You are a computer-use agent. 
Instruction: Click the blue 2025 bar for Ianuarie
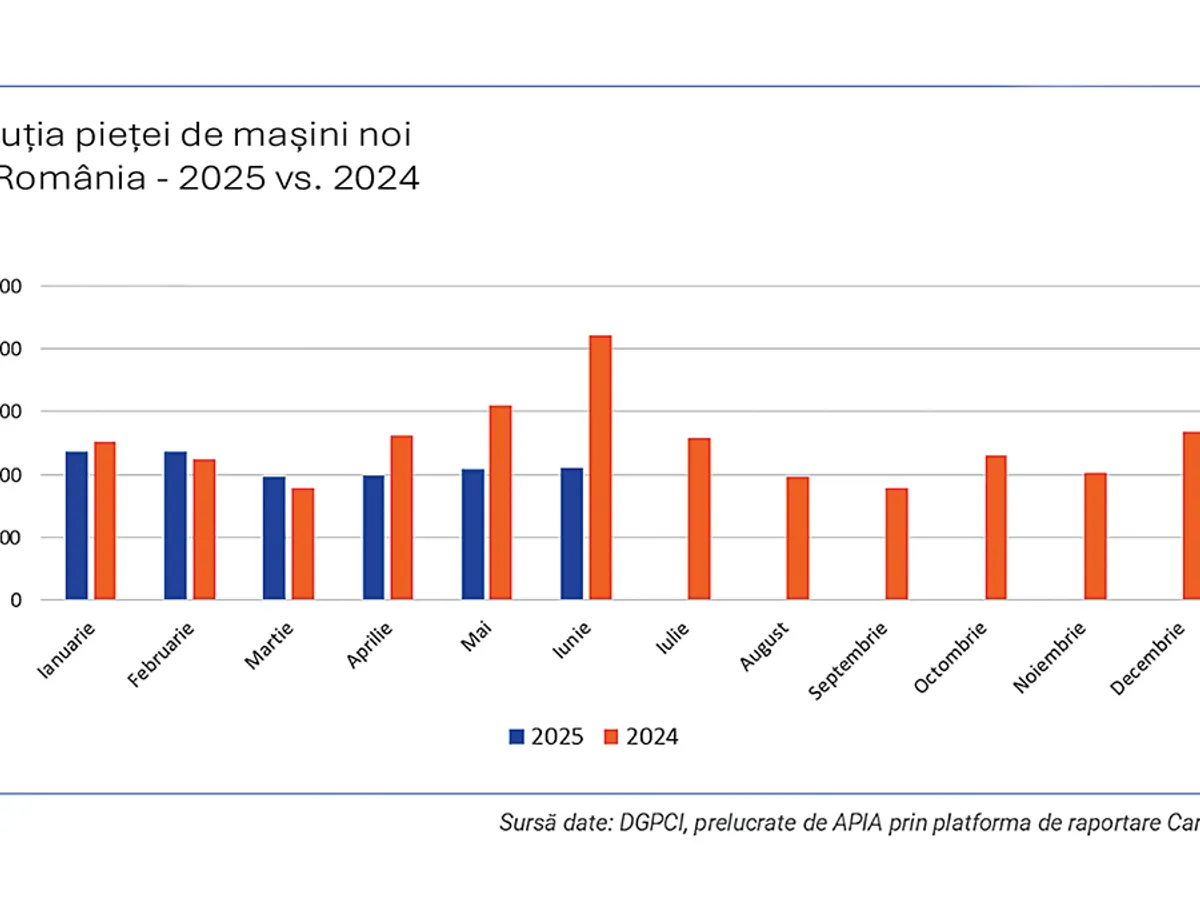tap(77, 525)
